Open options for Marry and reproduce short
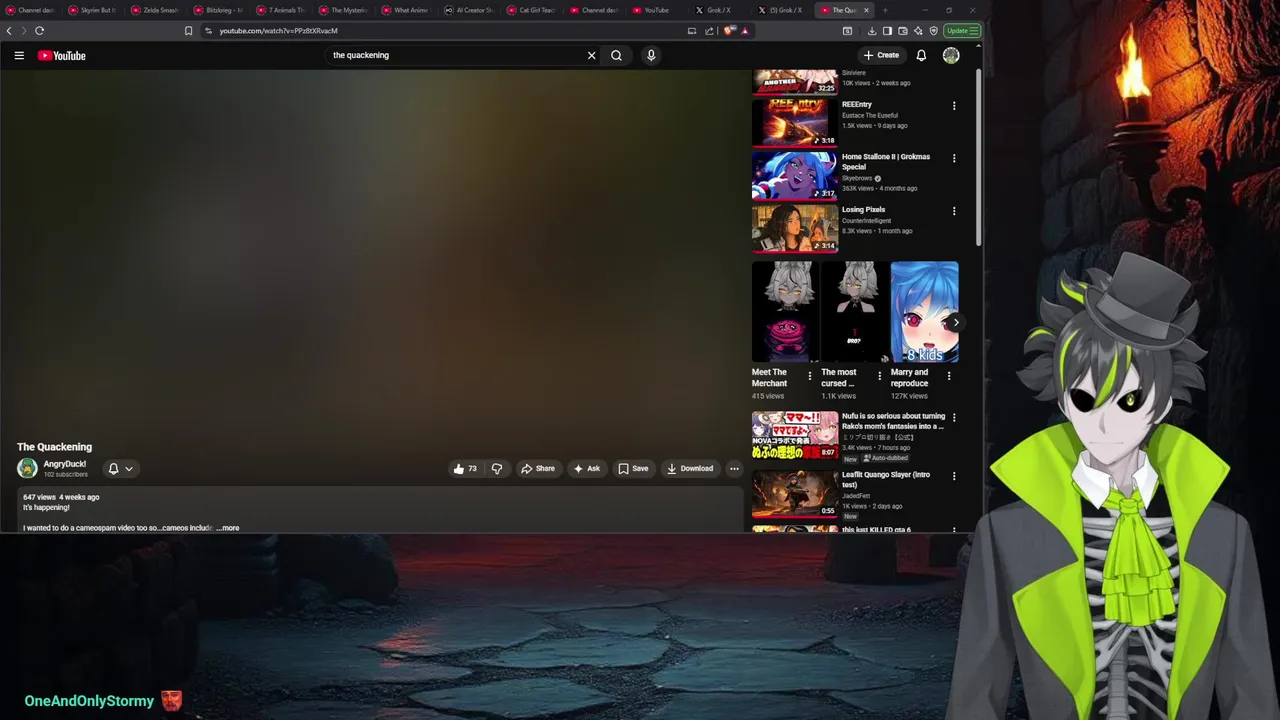This screenshot has width=1280, height=720. click(x=949, y=376)
